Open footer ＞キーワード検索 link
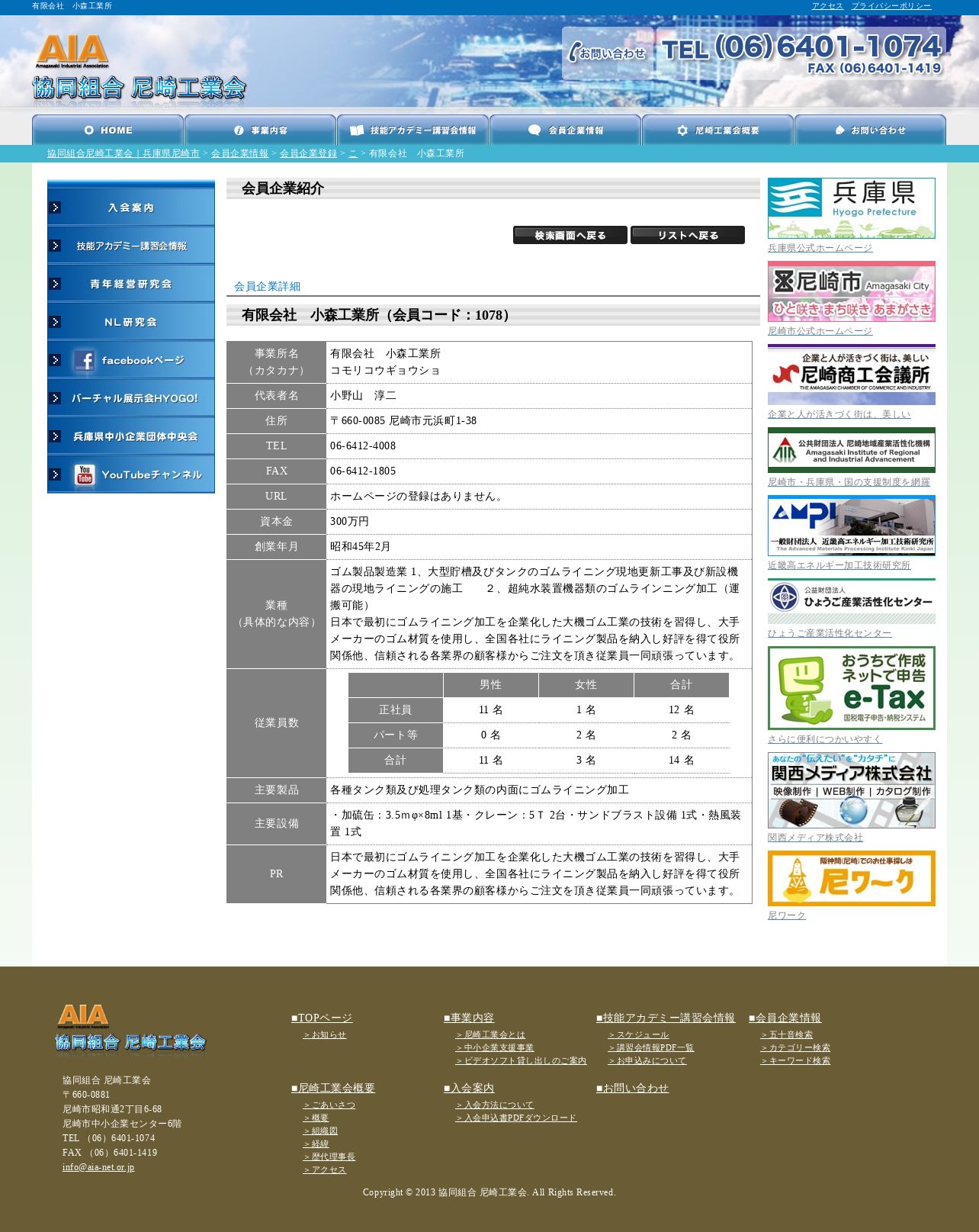Image resolution: width=979 pixels, height=1232 pixels. coord(795,1061)
